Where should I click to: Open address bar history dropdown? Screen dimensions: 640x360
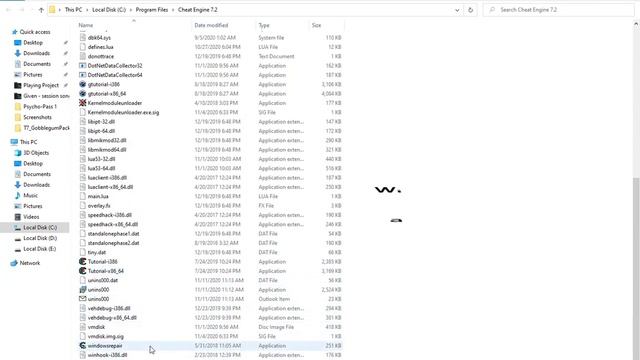(x=457, y=10)
